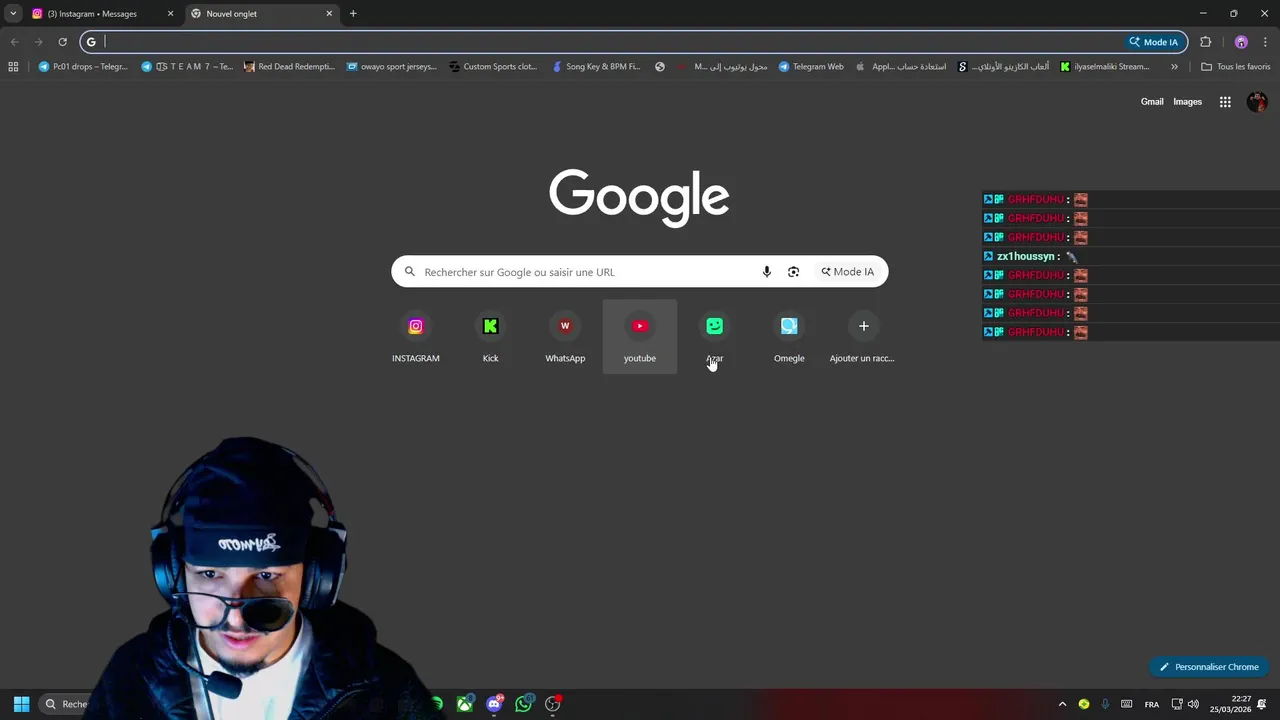Open the bookmarks bar apps grid
Image resolution: width=1280 pixels, height=720 pixels.
point(13,67)
